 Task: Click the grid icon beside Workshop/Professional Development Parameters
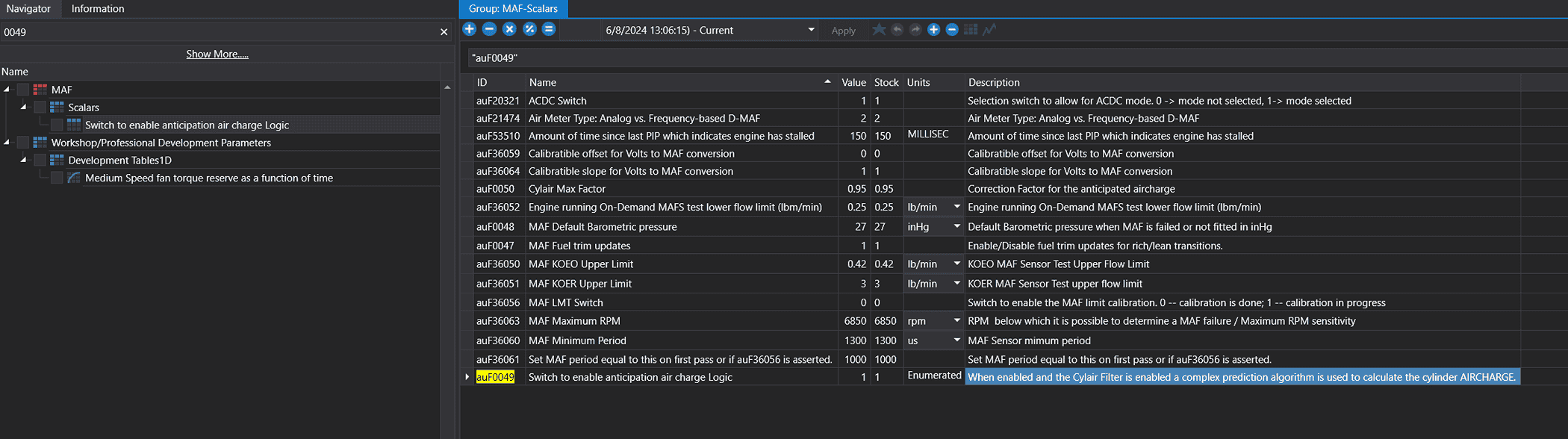tap(40, 143)
